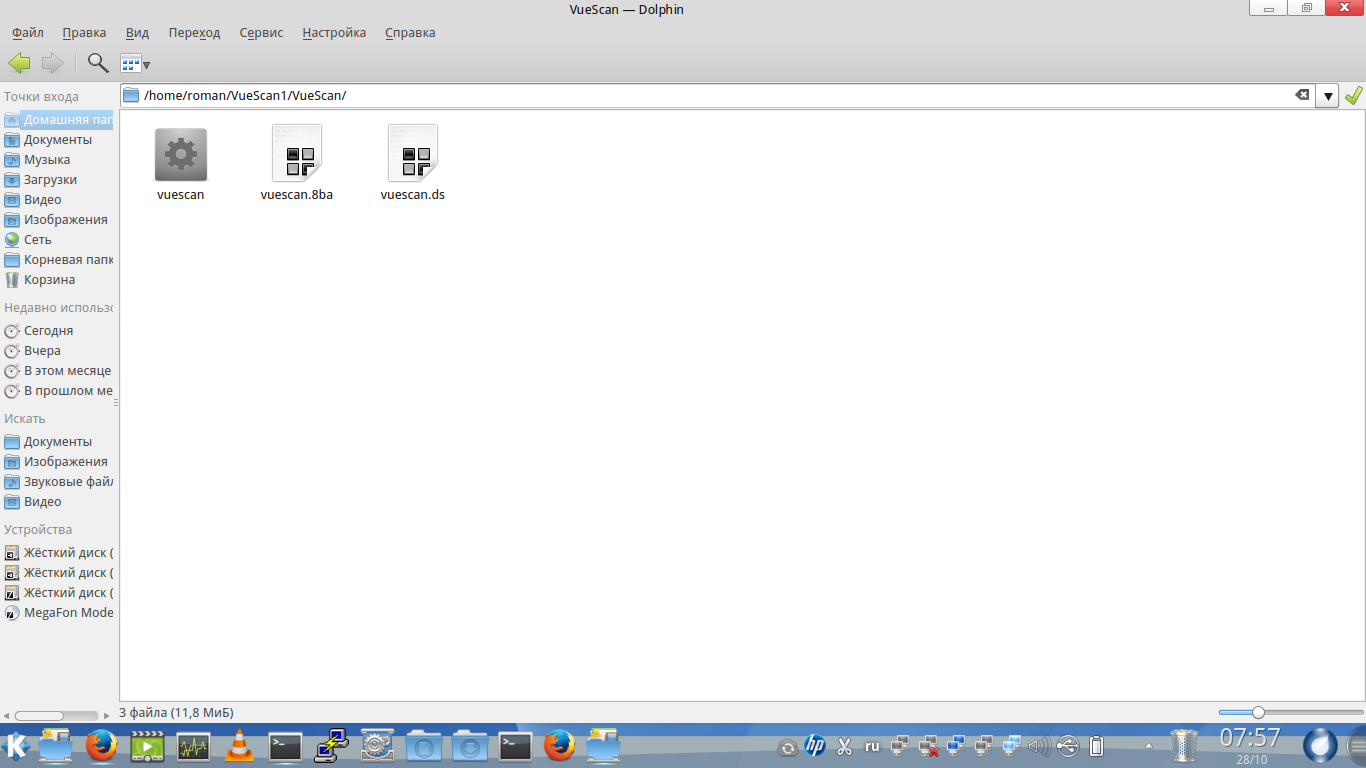Go back with the green Back arrow
The image size is (1366, 768).
[x=20, y=64]
